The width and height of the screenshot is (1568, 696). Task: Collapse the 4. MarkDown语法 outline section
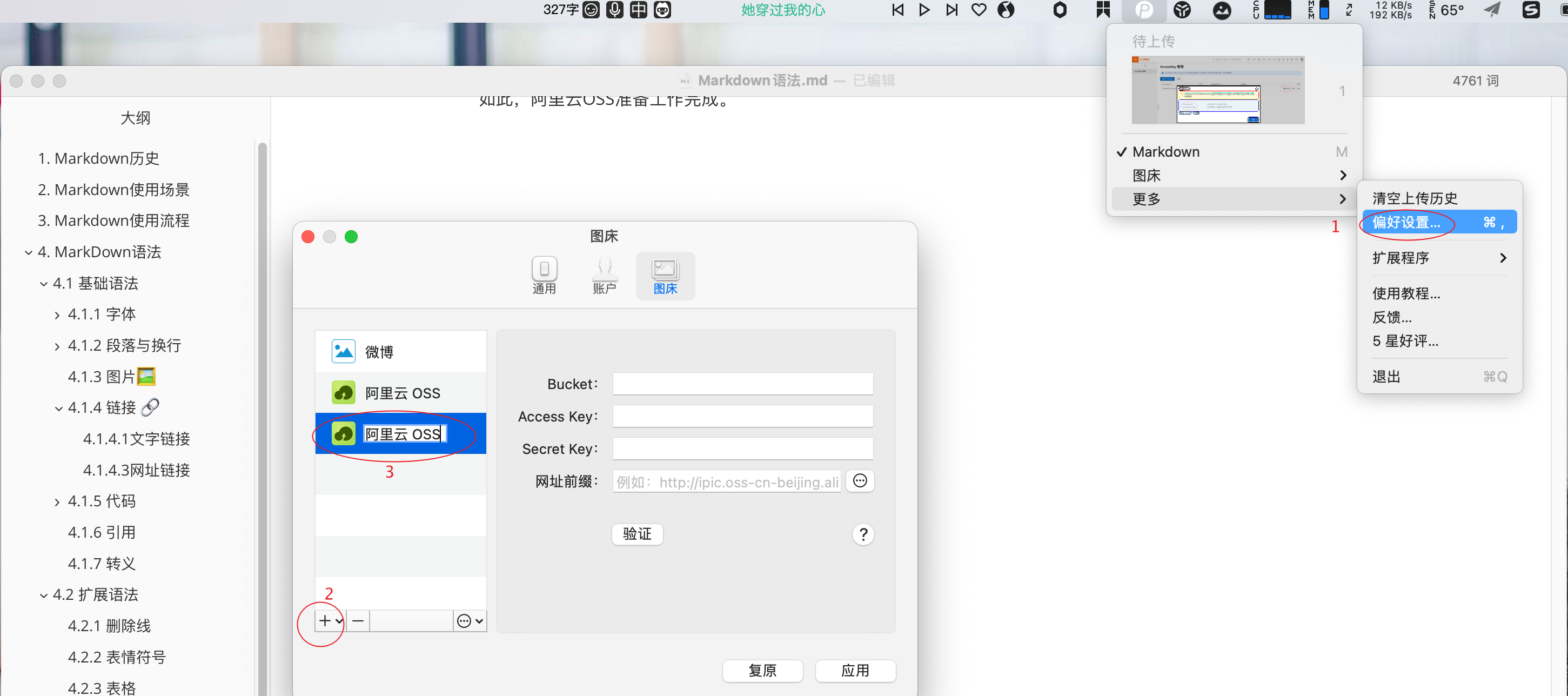[29, 252]
